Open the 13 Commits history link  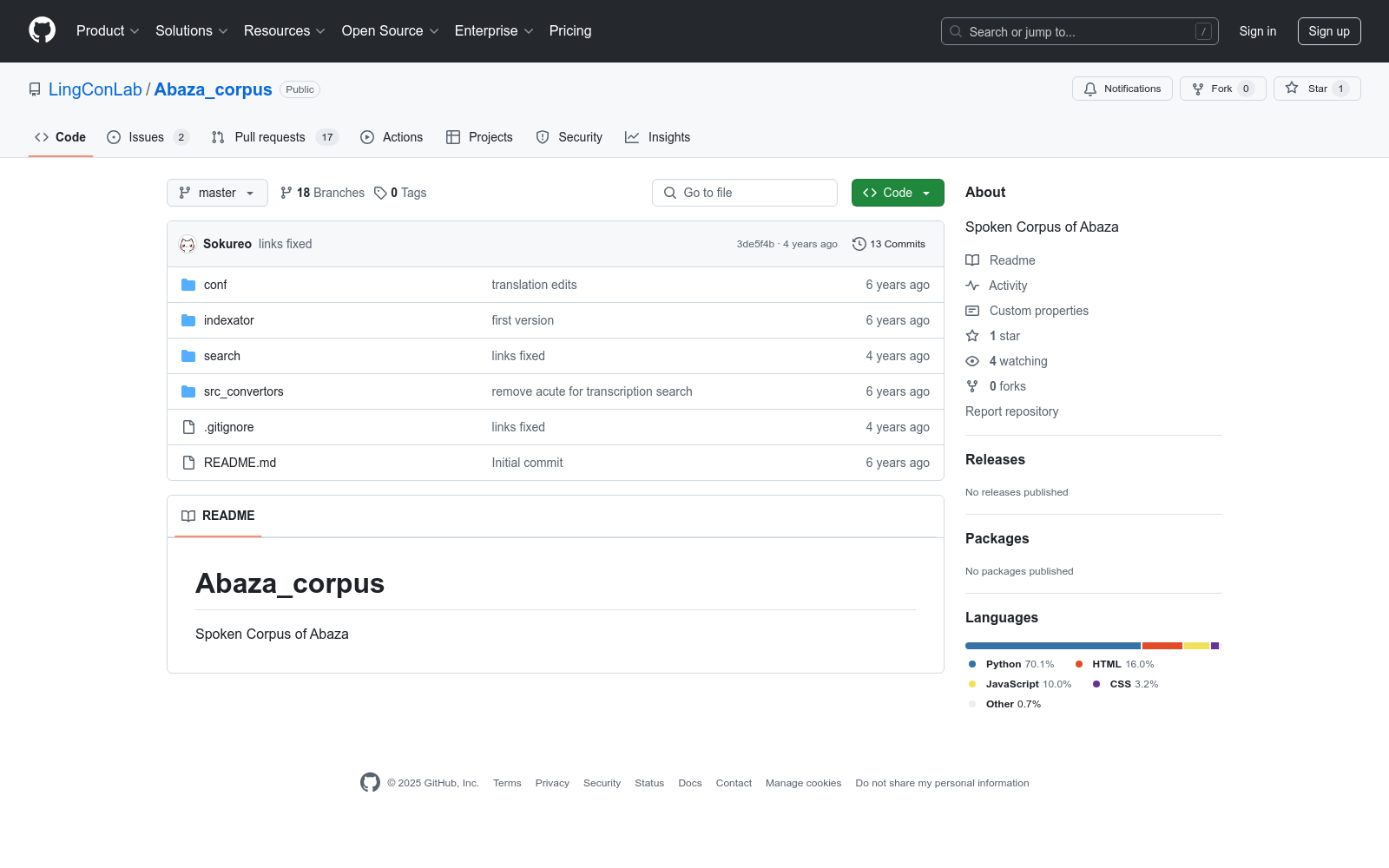tap(889, 244)
